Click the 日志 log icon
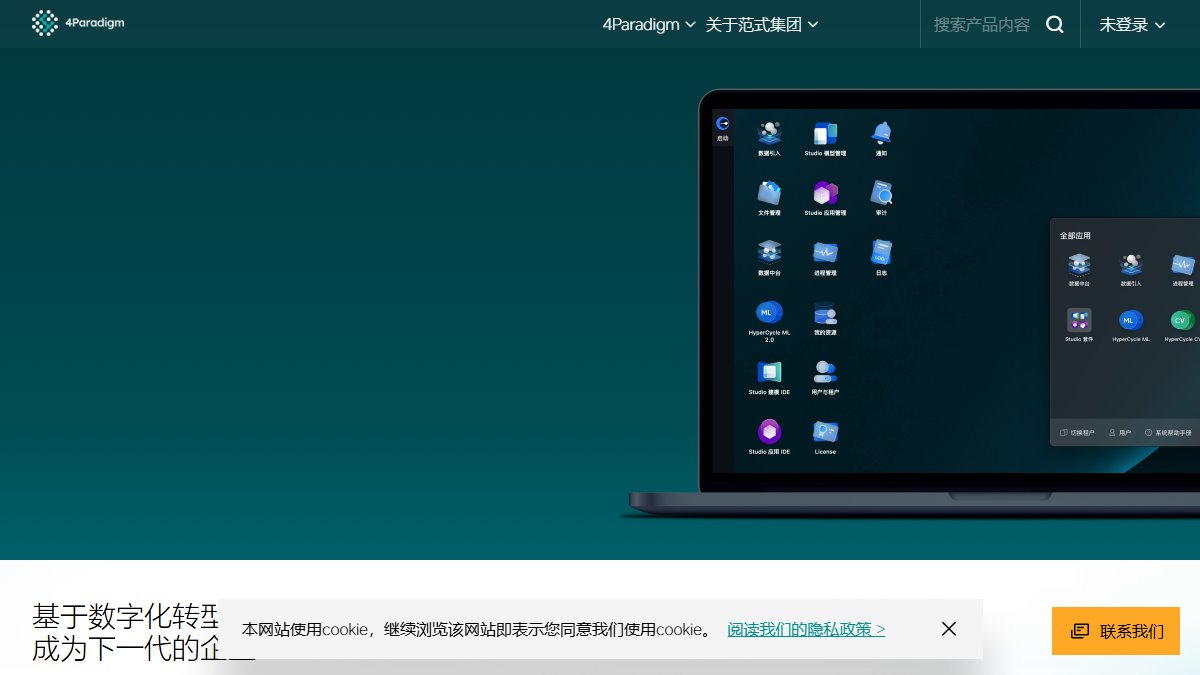 click(881, 258)
